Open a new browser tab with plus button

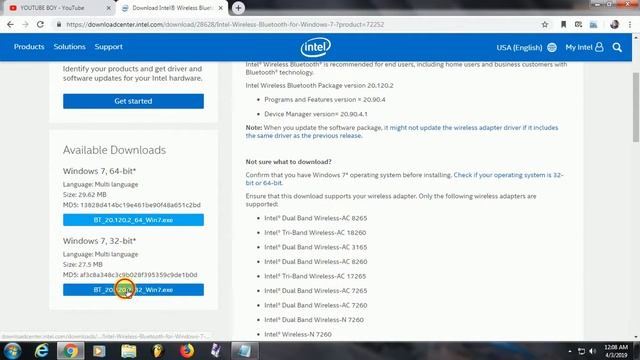coord(238,8)
